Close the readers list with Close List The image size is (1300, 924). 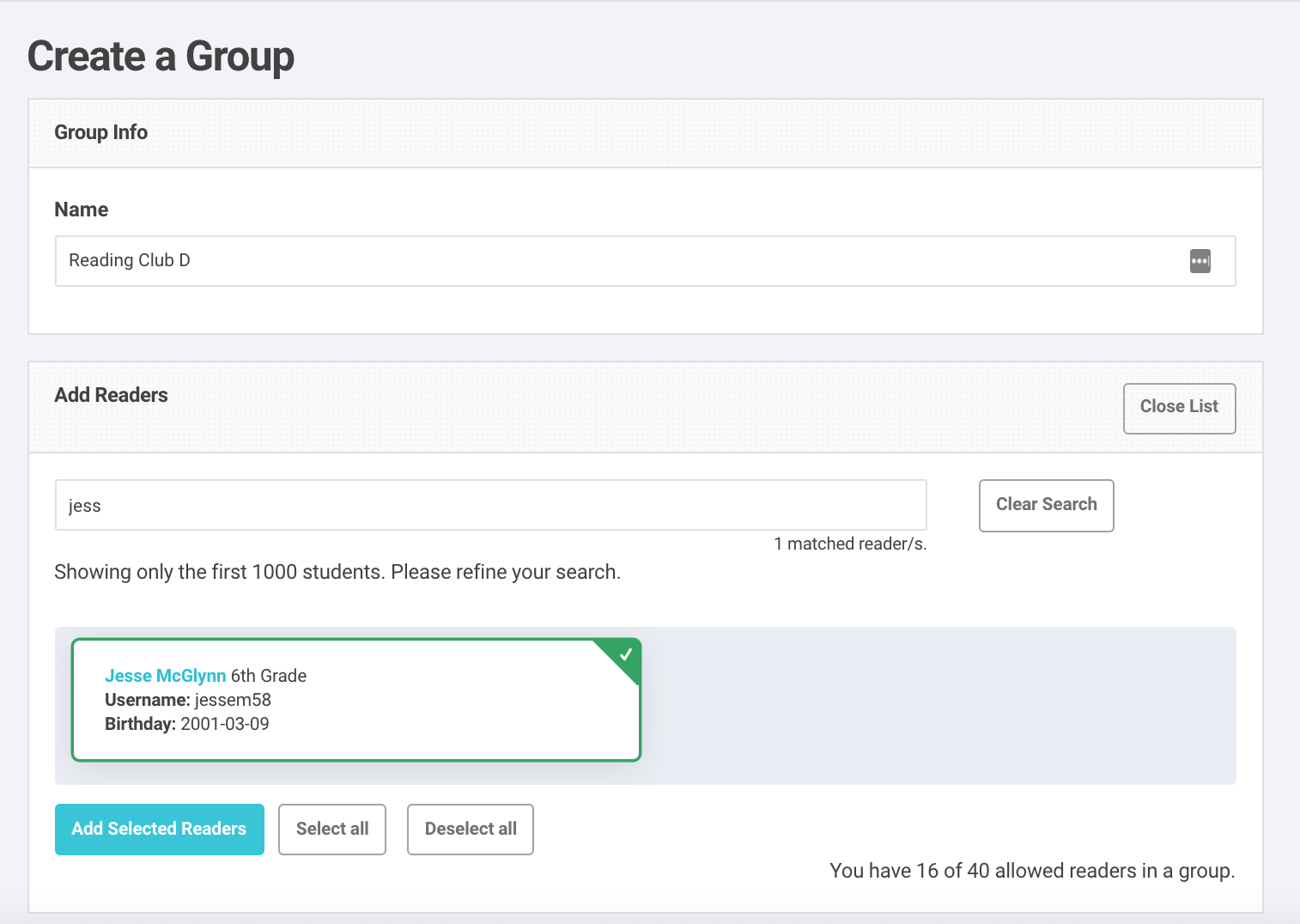point(1179,408)
